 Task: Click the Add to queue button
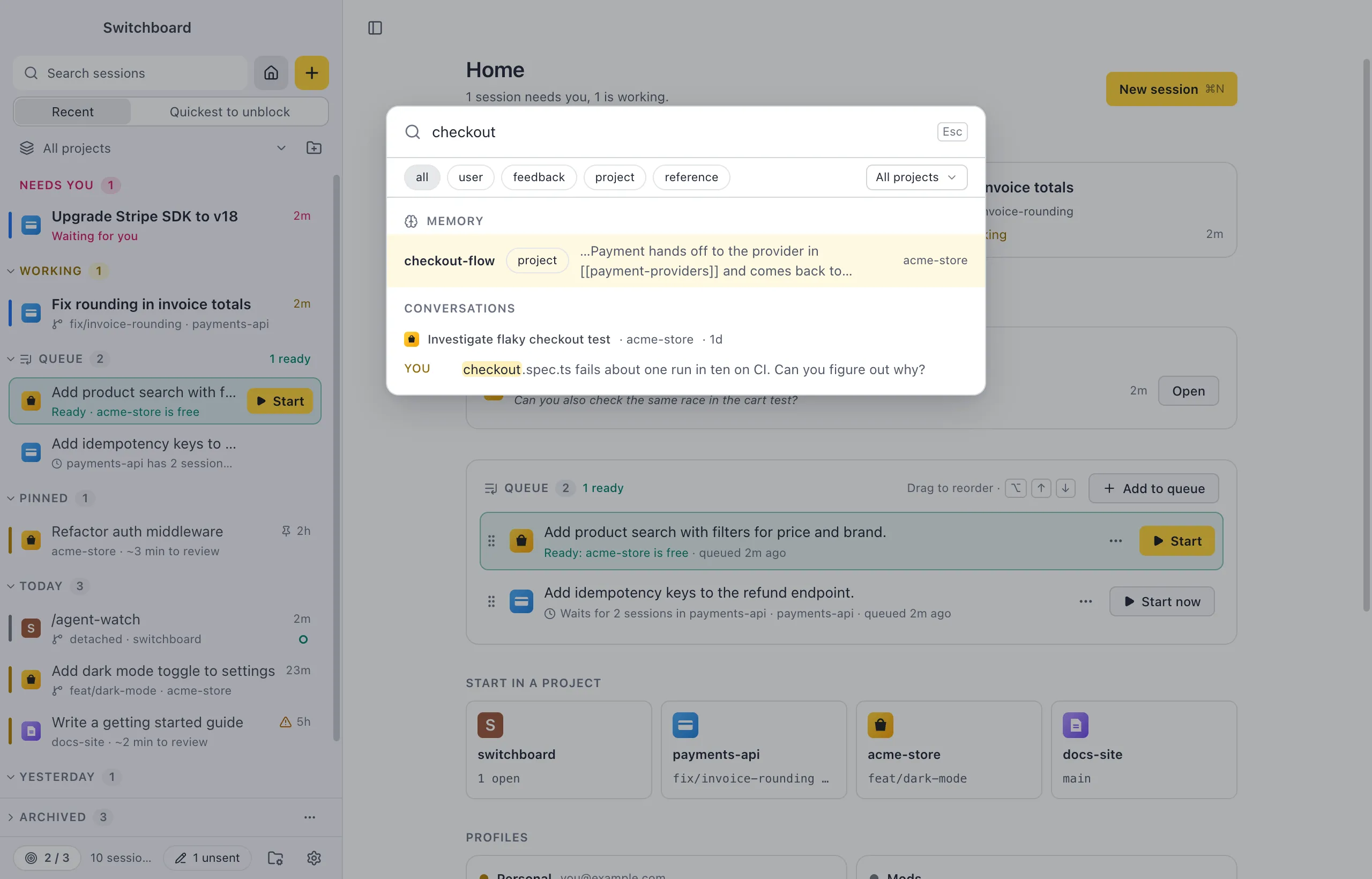point(1153,488)
